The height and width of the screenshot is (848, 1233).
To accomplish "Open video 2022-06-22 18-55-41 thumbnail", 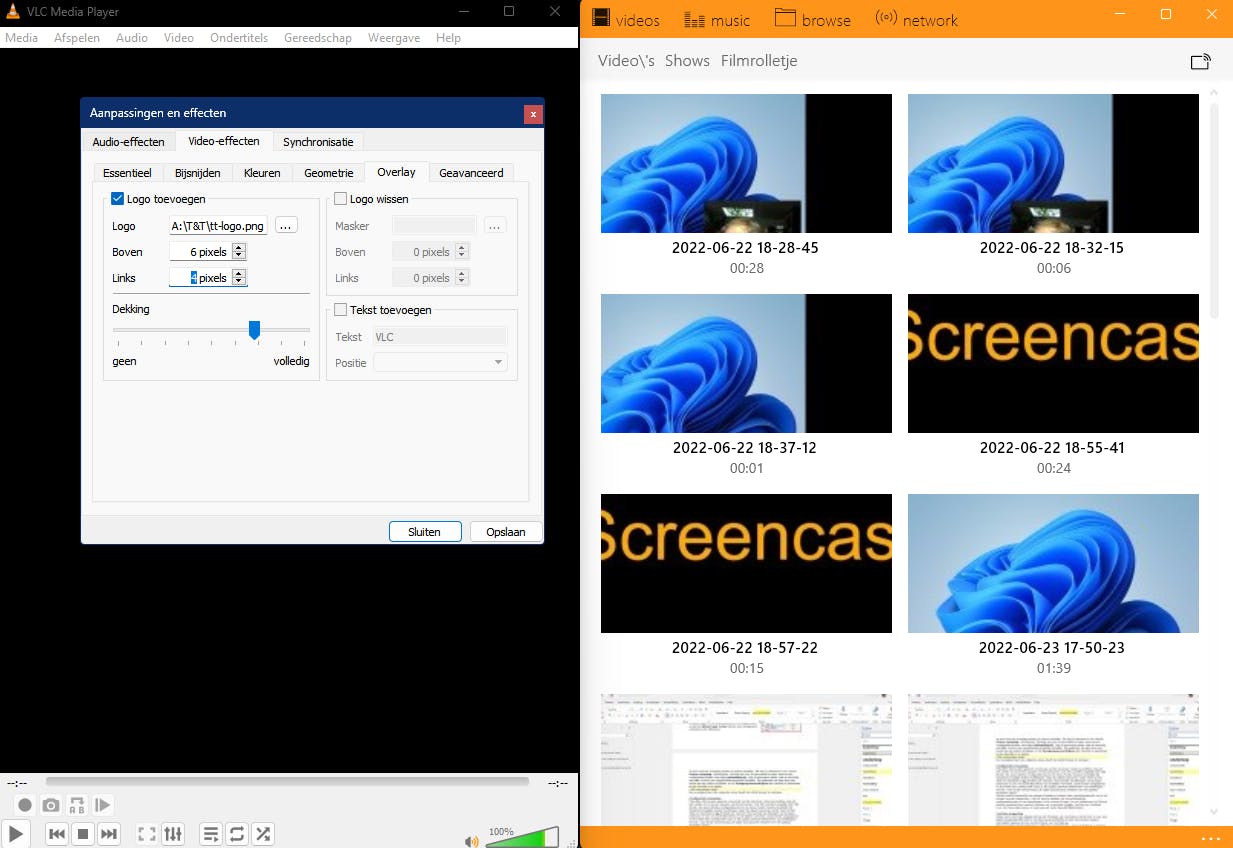I will coord(1053,364).
